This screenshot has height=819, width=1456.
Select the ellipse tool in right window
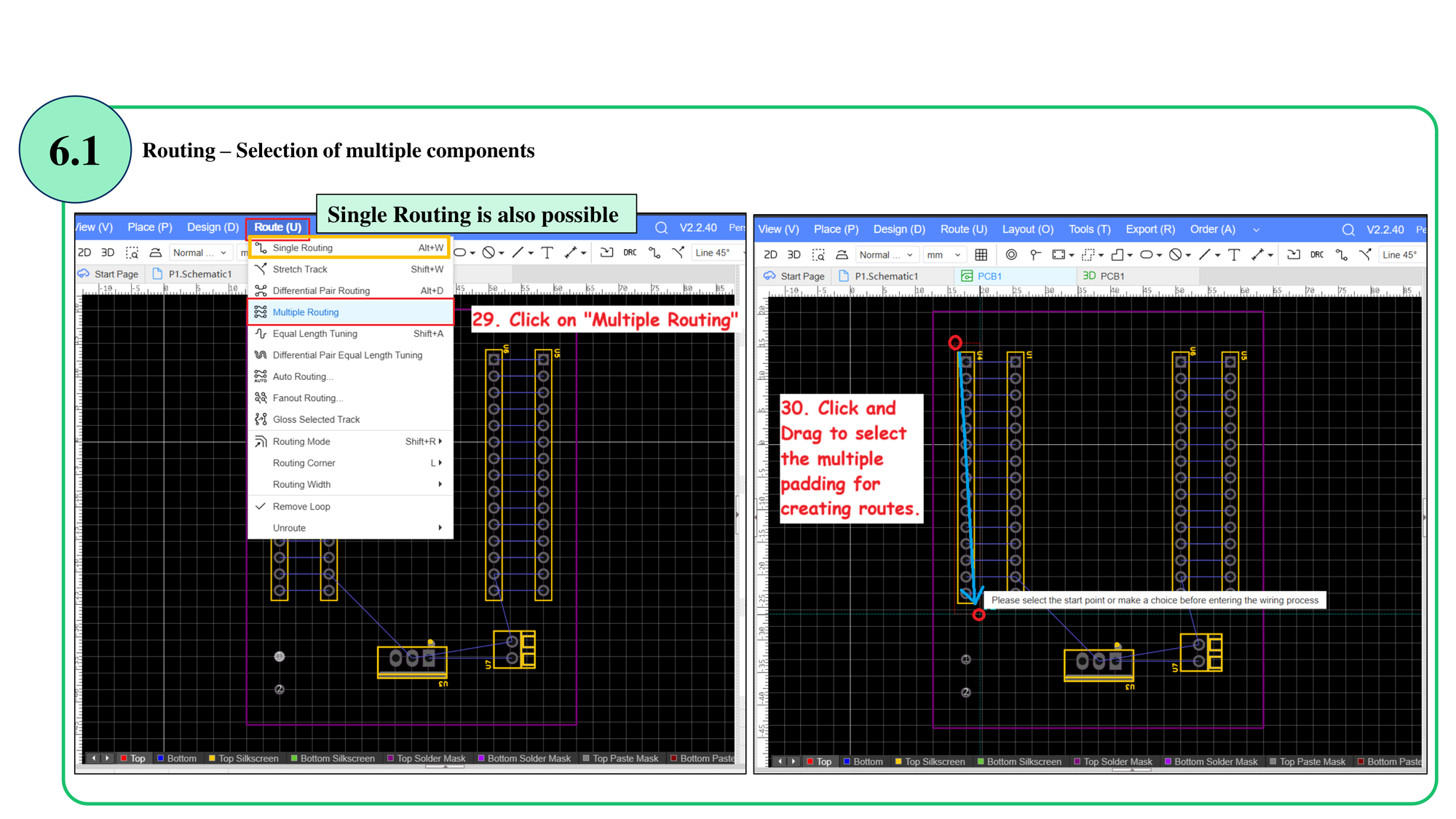point(1147,255)
